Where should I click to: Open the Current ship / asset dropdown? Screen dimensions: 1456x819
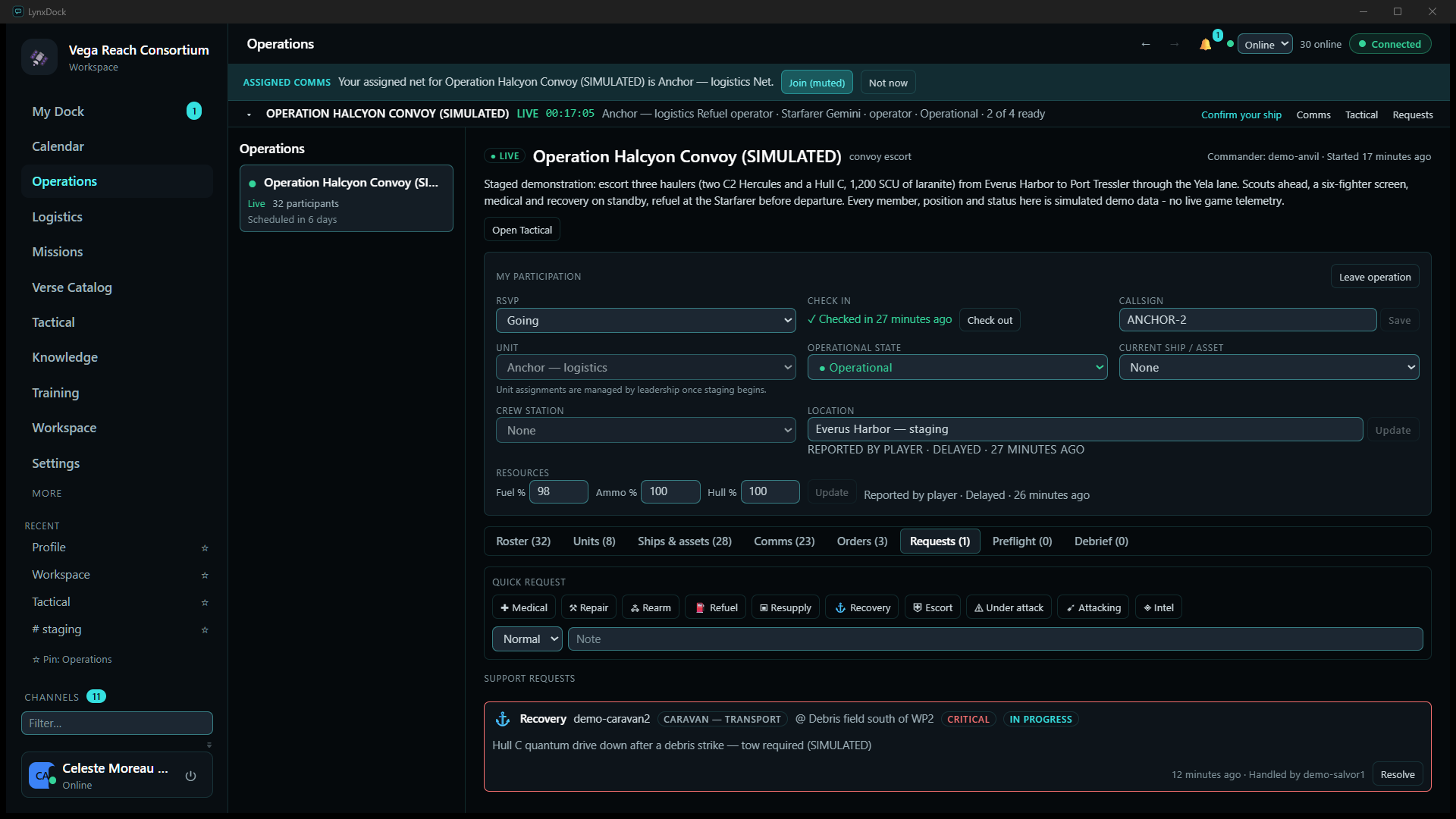1269,367
